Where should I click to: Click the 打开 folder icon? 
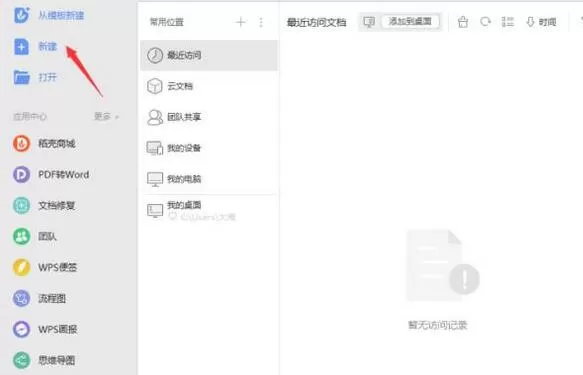22,77
